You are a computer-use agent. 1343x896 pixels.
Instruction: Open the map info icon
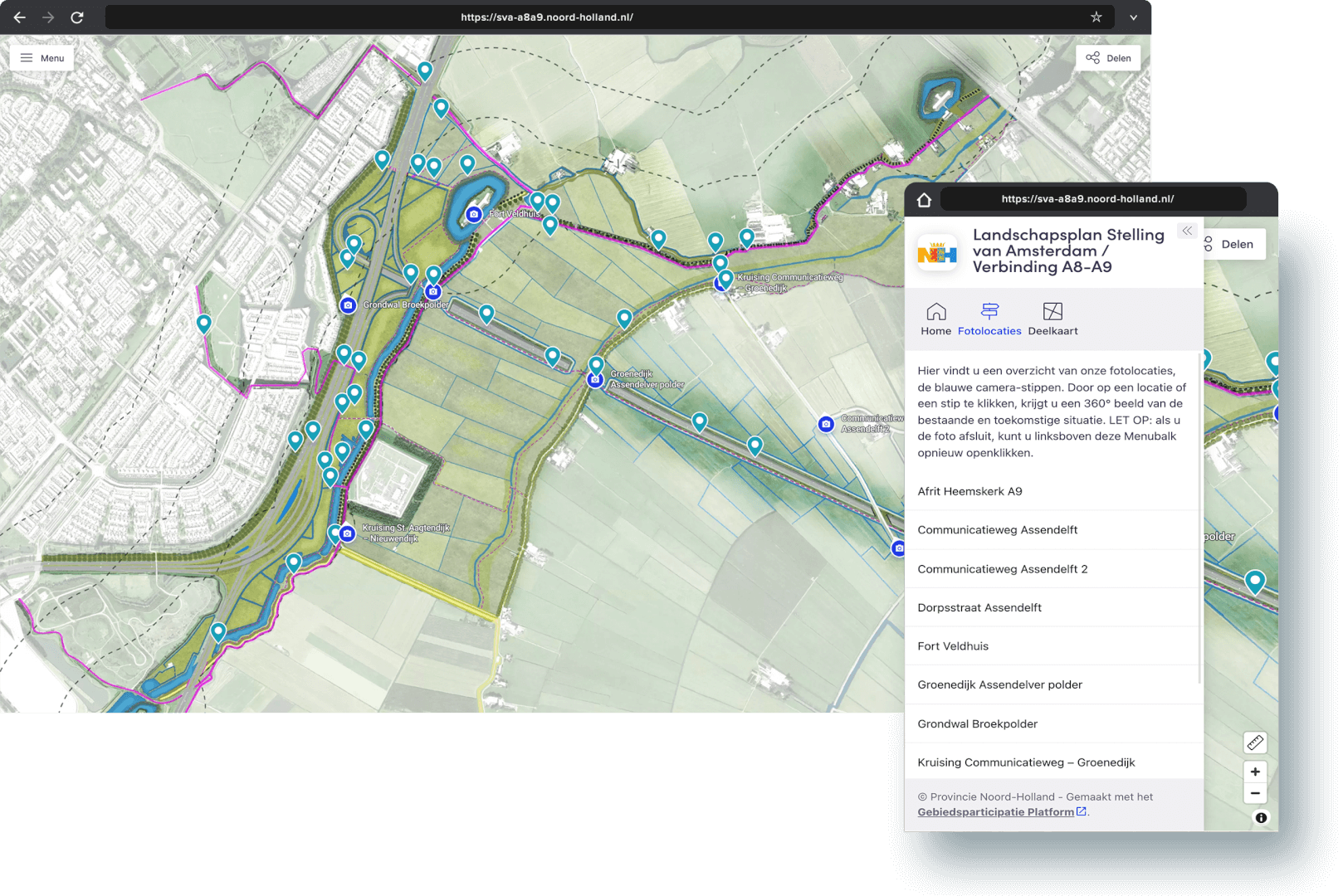pos(1261,818)
